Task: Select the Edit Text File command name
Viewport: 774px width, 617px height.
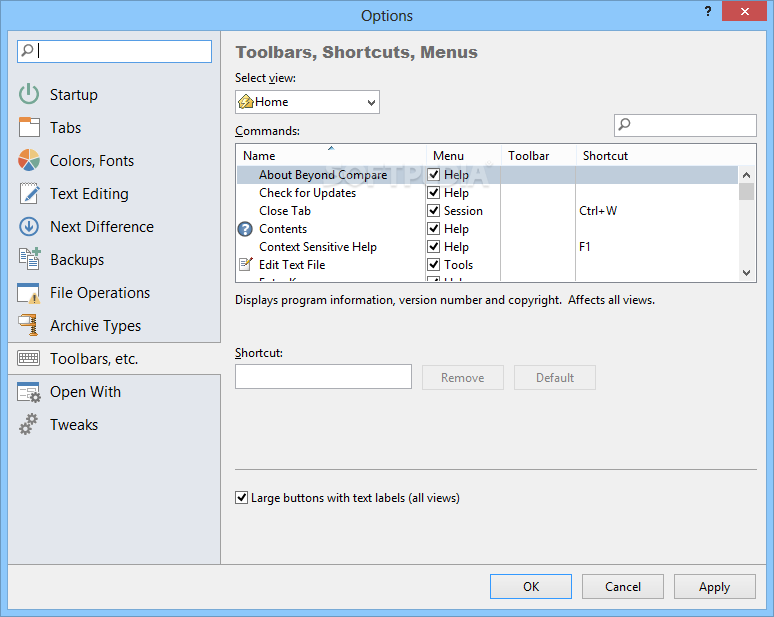Action: tap(292, 265)
